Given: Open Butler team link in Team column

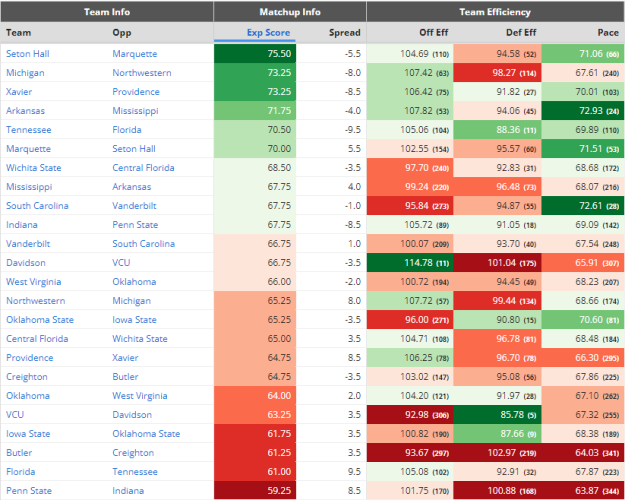Looking at the screenshot, I should click(x=19, y=453).
